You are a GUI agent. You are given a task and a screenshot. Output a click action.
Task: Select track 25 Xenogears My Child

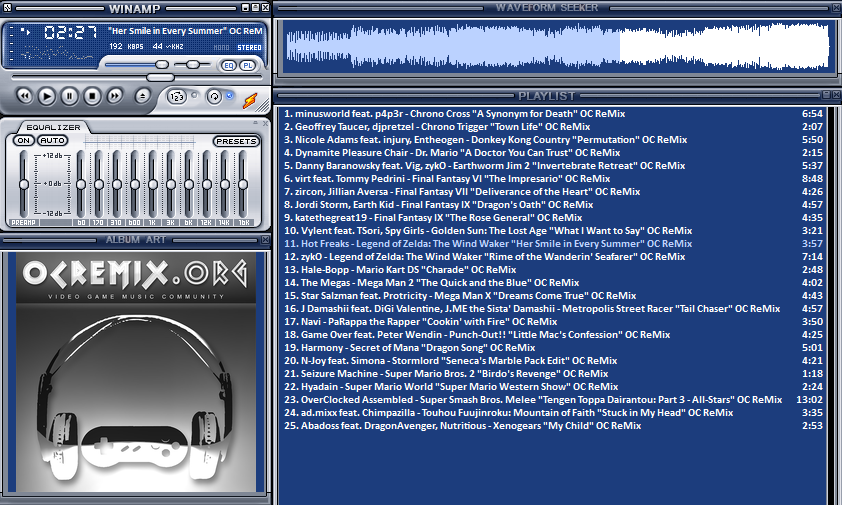click(x=553, y=425)
